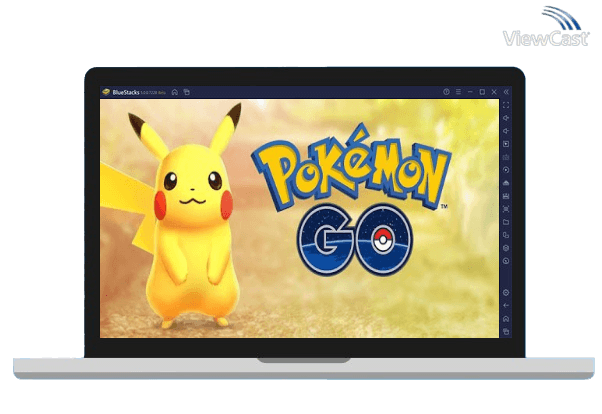Image resolution: width=602 pixels, height=414 pixels.
Task: Open settings gear in side toolbar
Action: click(506, 293)
